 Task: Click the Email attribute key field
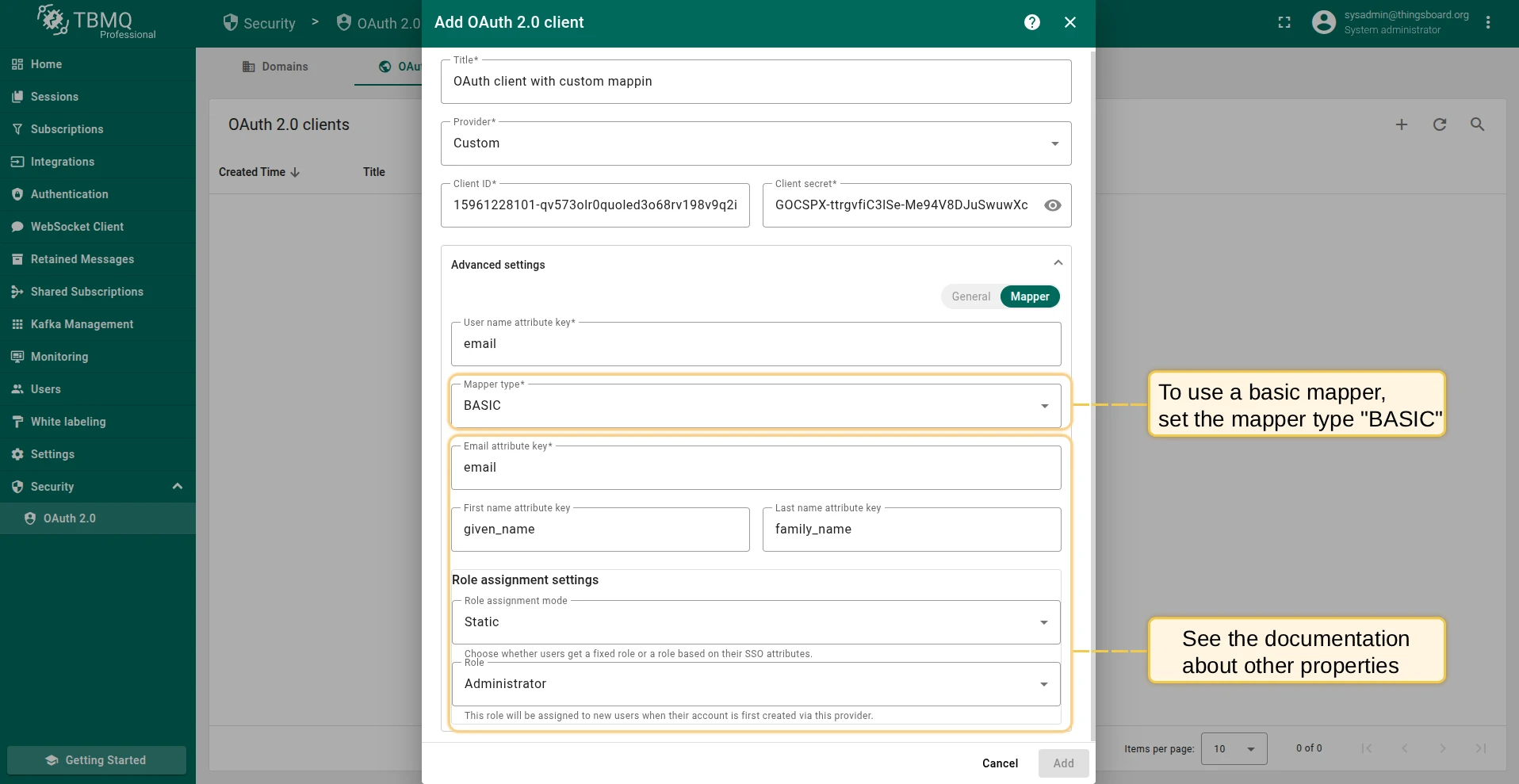pyautogui.click(x=756, y=468)
